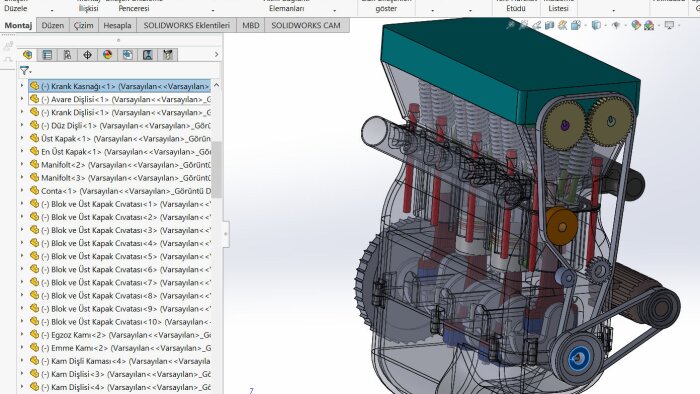Select the Conta<1> tree row
This screenshot has width=700, height=394.
point(119,191)
